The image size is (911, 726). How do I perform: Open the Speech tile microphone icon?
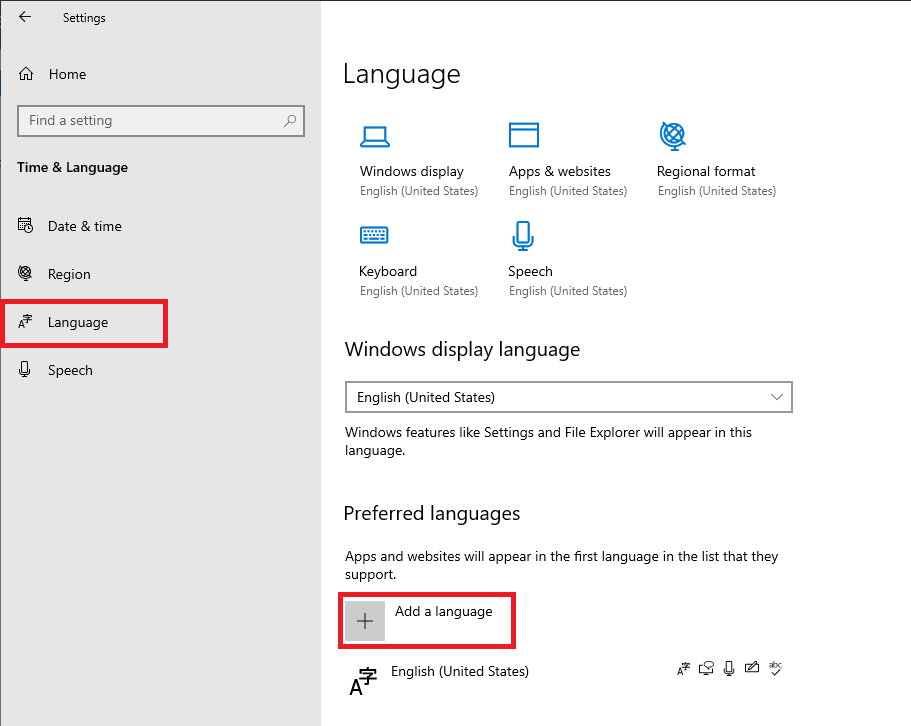point(523,235)
